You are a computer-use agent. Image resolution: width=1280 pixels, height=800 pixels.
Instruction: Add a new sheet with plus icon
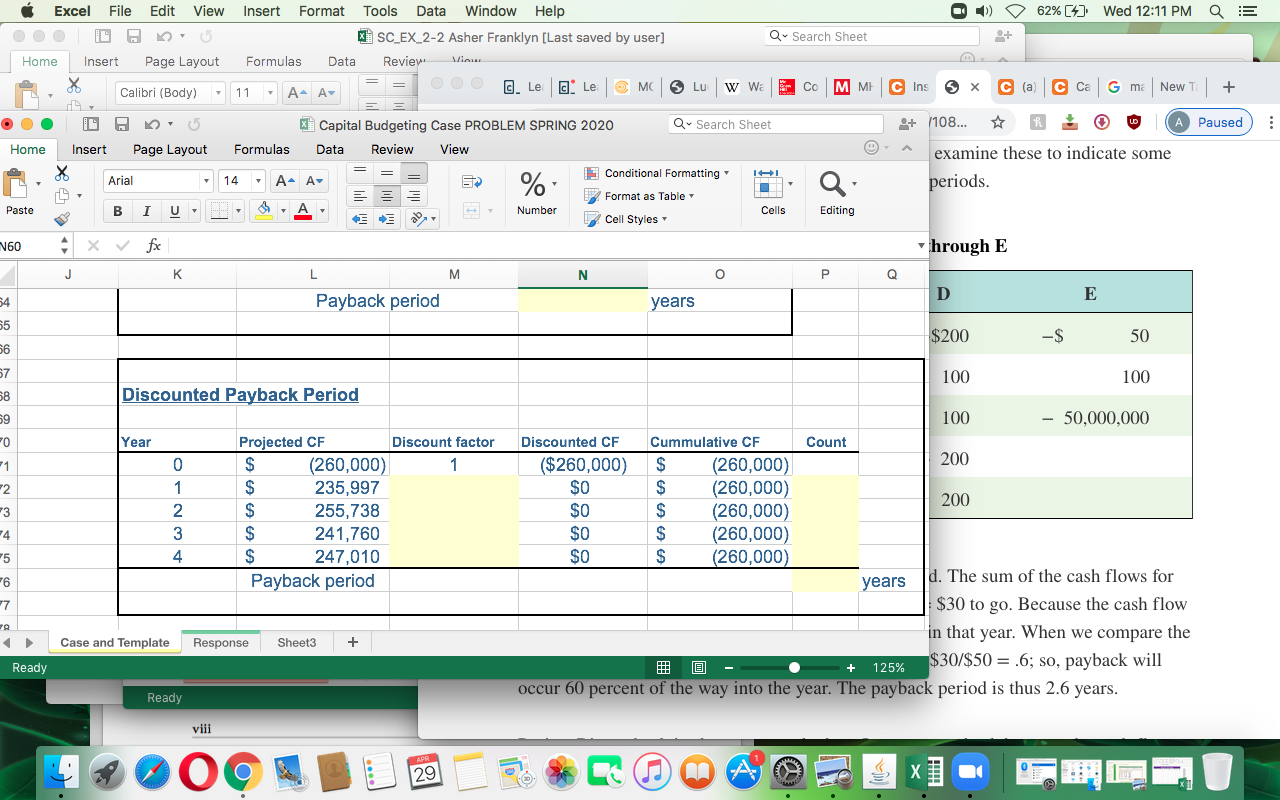353,642
